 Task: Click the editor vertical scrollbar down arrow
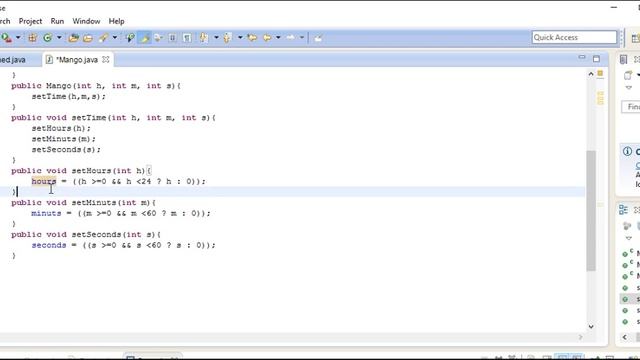click(x=591, y=327)
